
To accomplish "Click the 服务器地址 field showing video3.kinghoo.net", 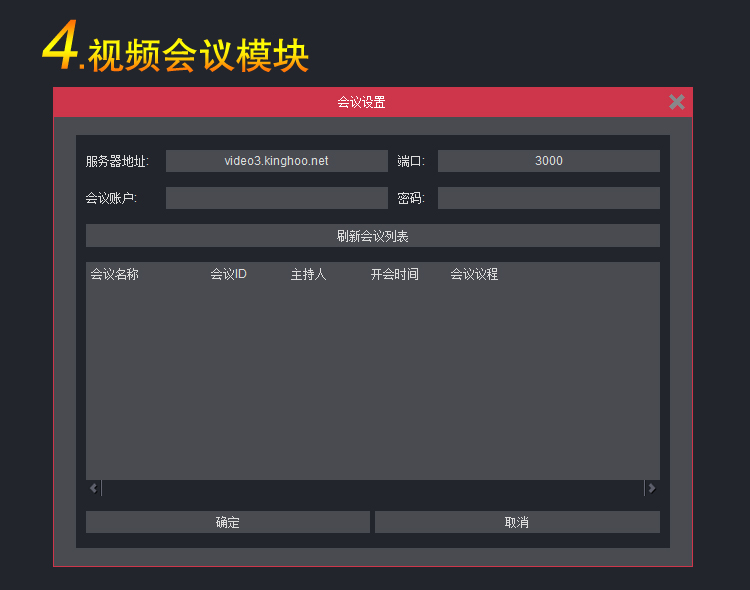I will [276, 161].
